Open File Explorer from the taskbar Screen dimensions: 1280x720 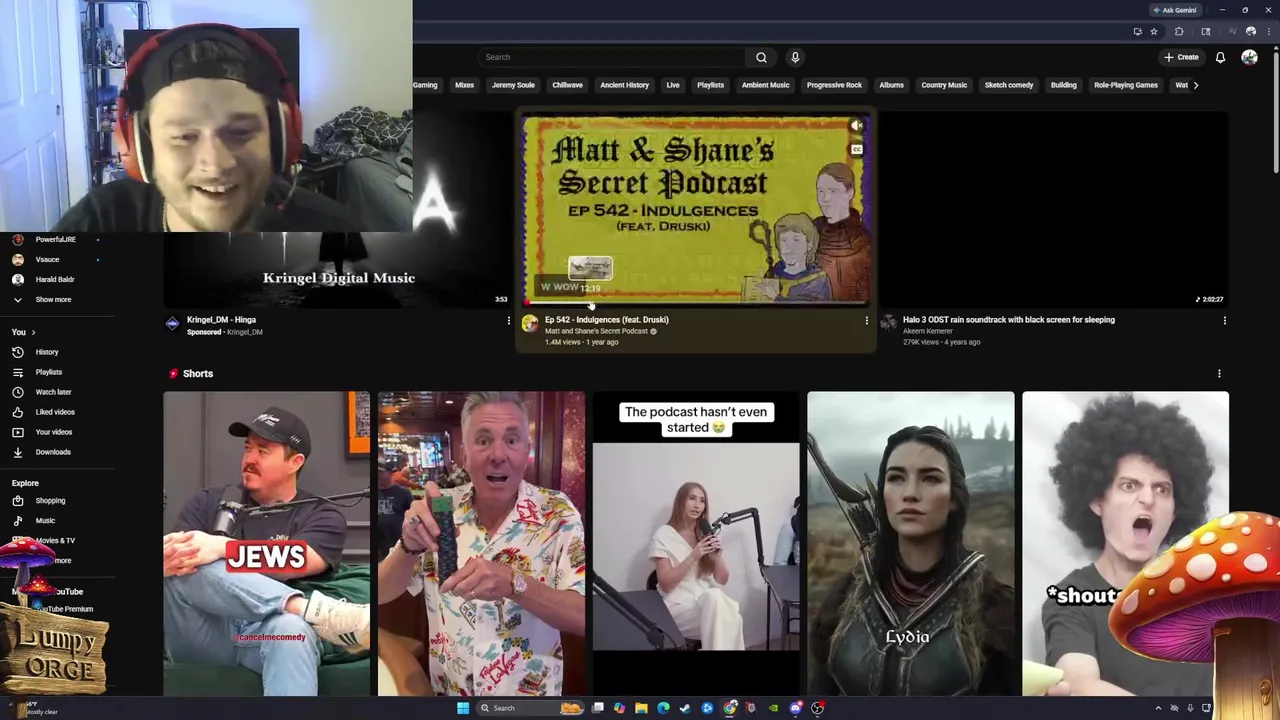(641, 708)
